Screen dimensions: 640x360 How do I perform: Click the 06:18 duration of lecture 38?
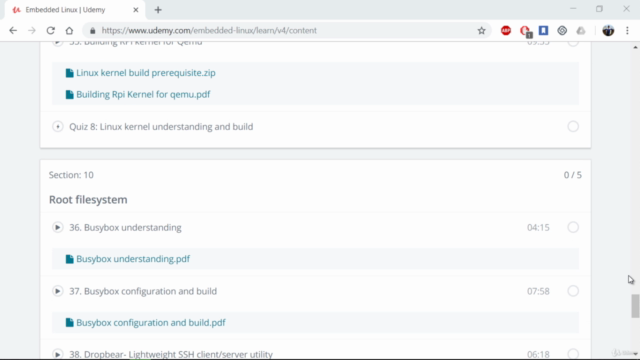pos(538,354)
